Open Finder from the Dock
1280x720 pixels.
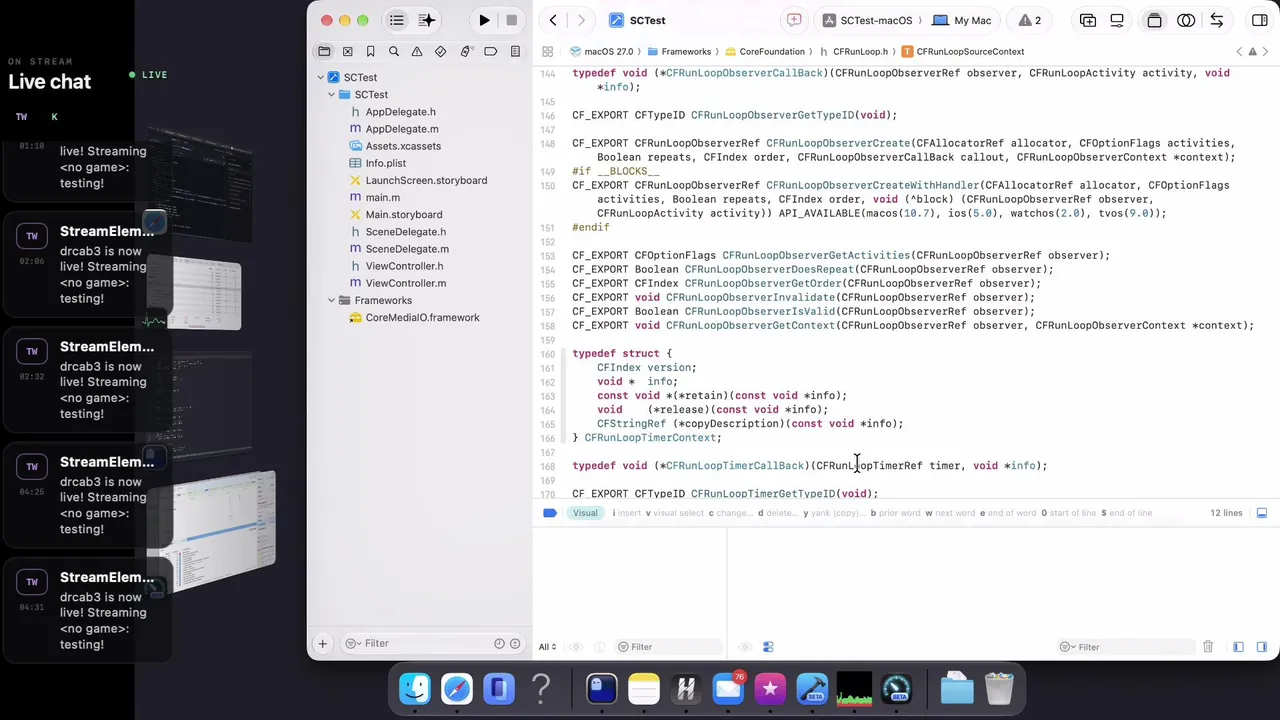click(415, 688)
